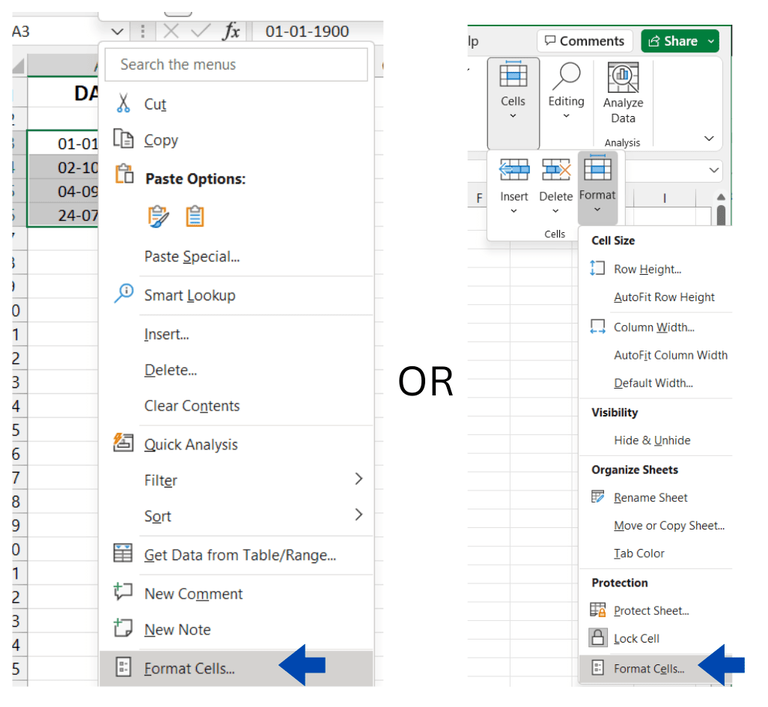
Task: Click the formula bar cancel X icon
Action: (170, 31)
